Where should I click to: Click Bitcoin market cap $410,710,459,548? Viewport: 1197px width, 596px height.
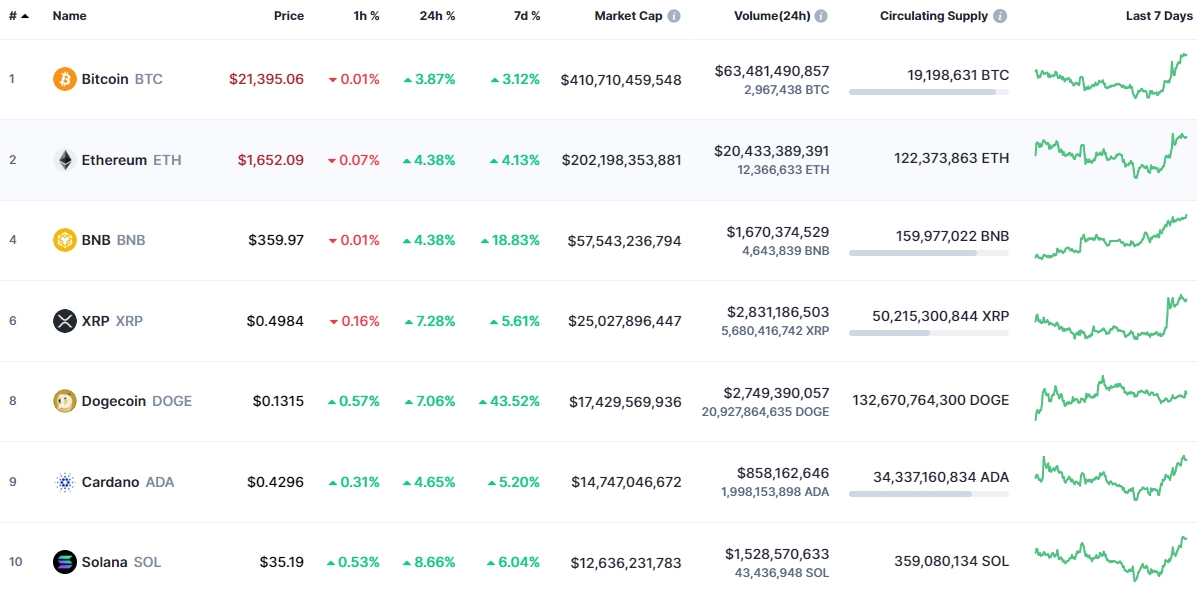[x=621, y=79]
